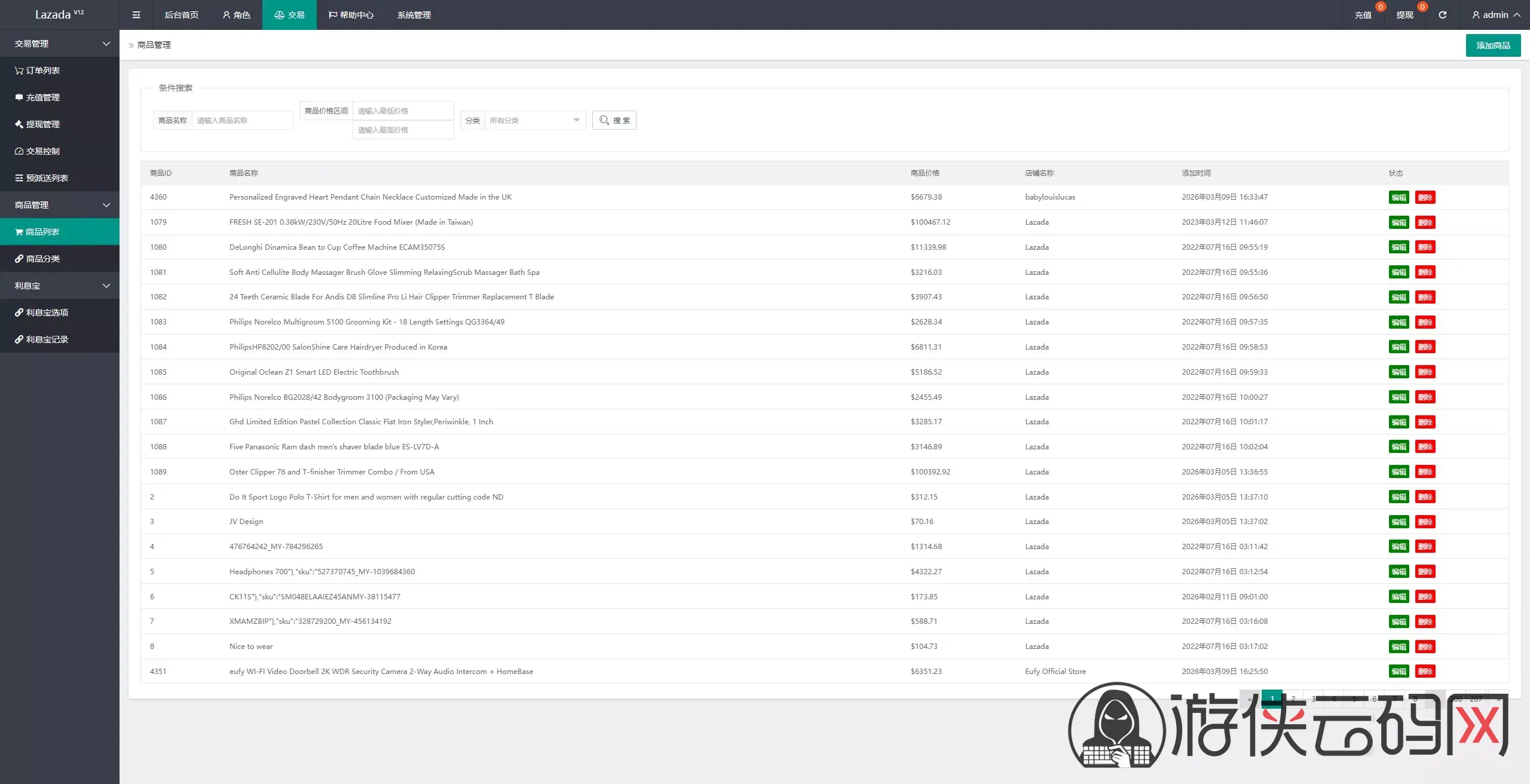Click the 商品名称 search input field

click(x=243, y=120)
